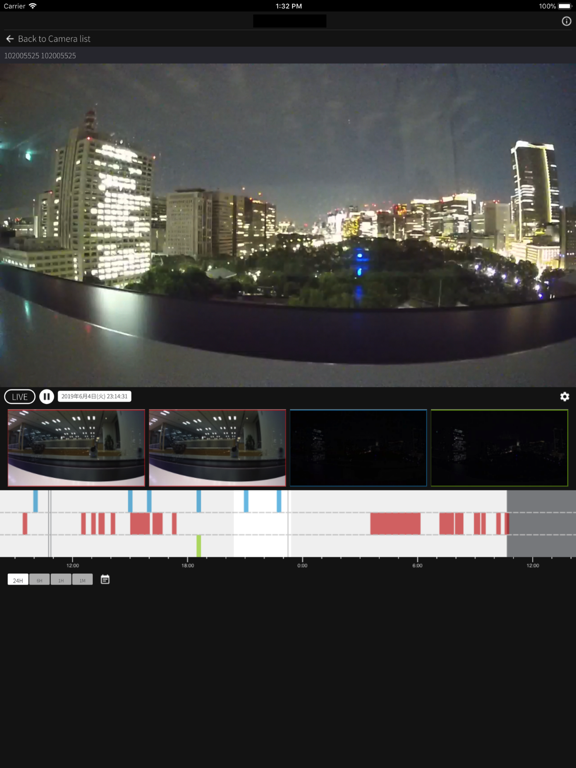Open the blue-bordered dark thumbnail
Screen dimensions: 576x768
[x=359, y=448]
